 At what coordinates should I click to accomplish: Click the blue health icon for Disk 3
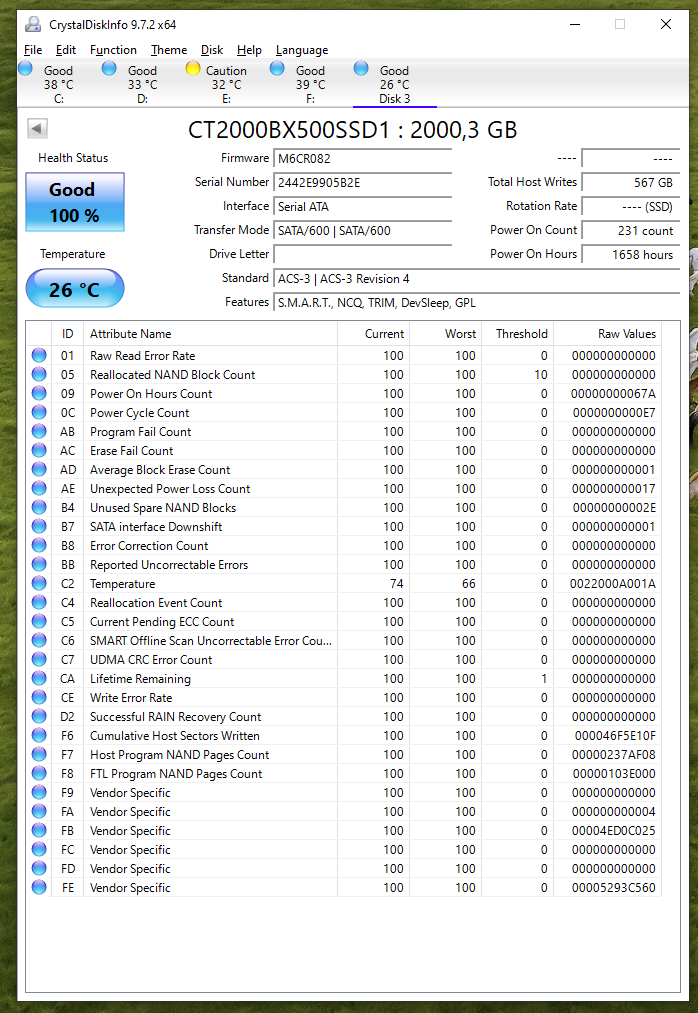(361, 68)
